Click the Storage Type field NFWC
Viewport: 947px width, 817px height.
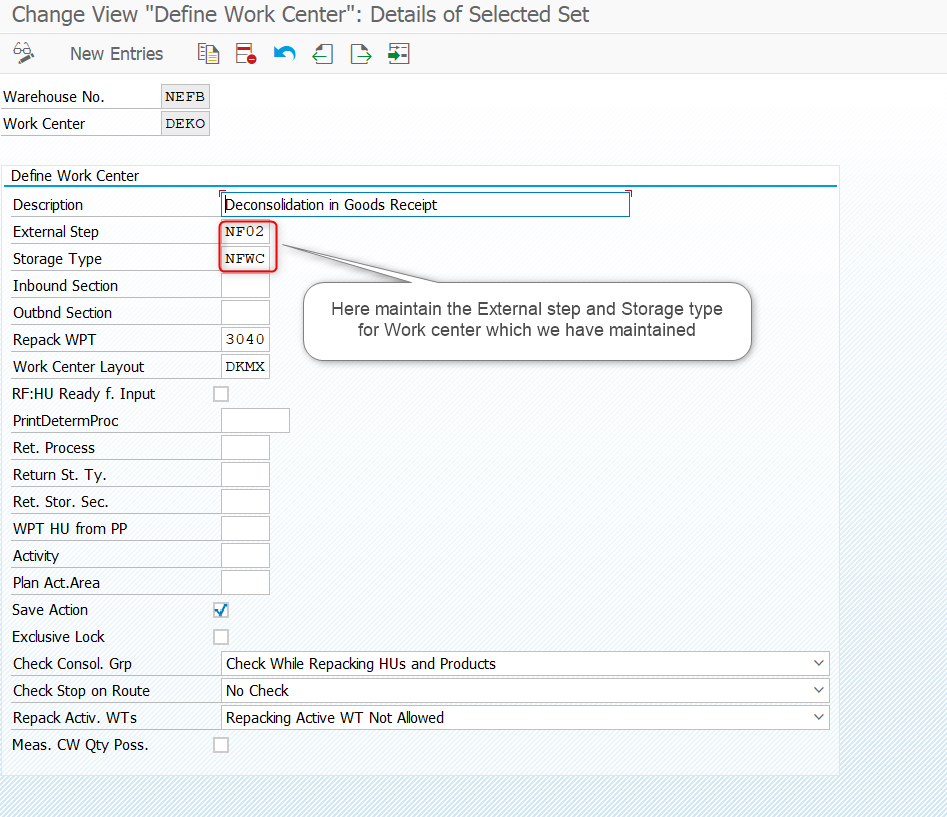pyautogui.click(x=245, y=259)
